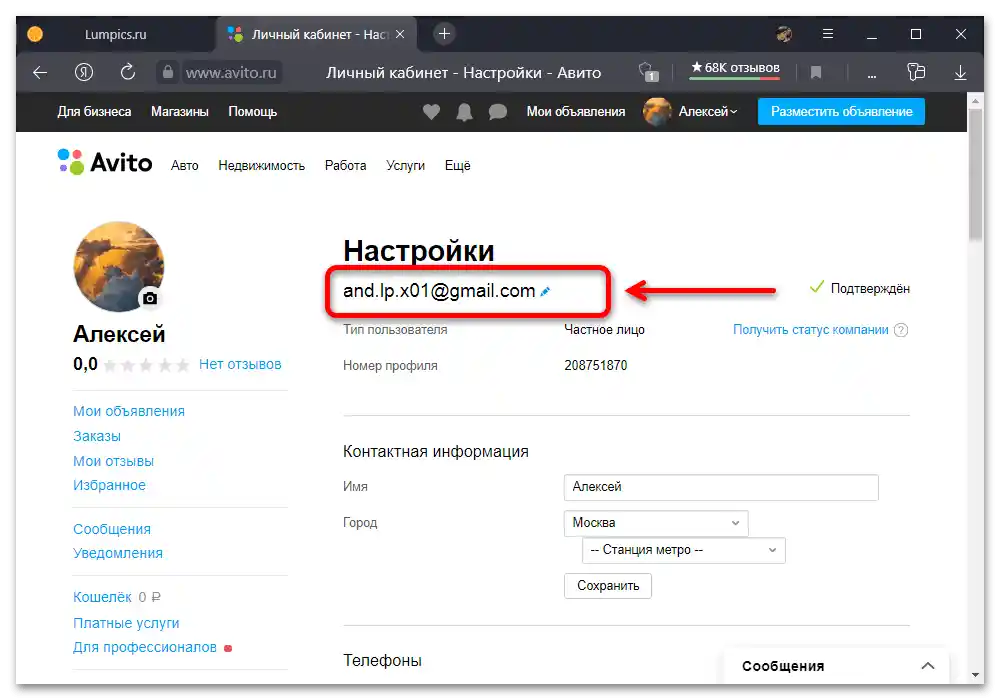
Task: Click the www.avito.ru address field
Action: pos(231,73)
